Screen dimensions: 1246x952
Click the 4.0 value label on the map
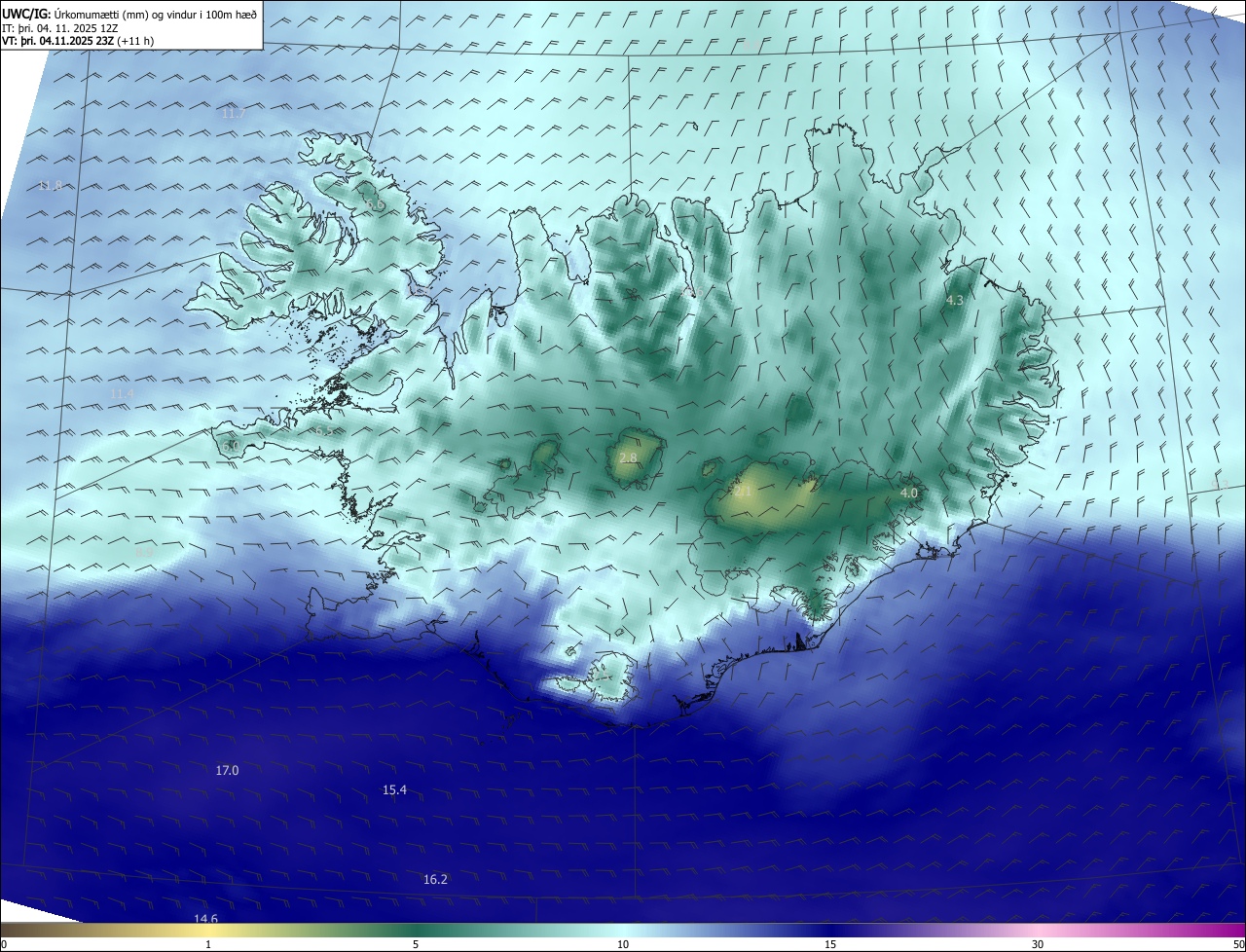click(908, 494)
